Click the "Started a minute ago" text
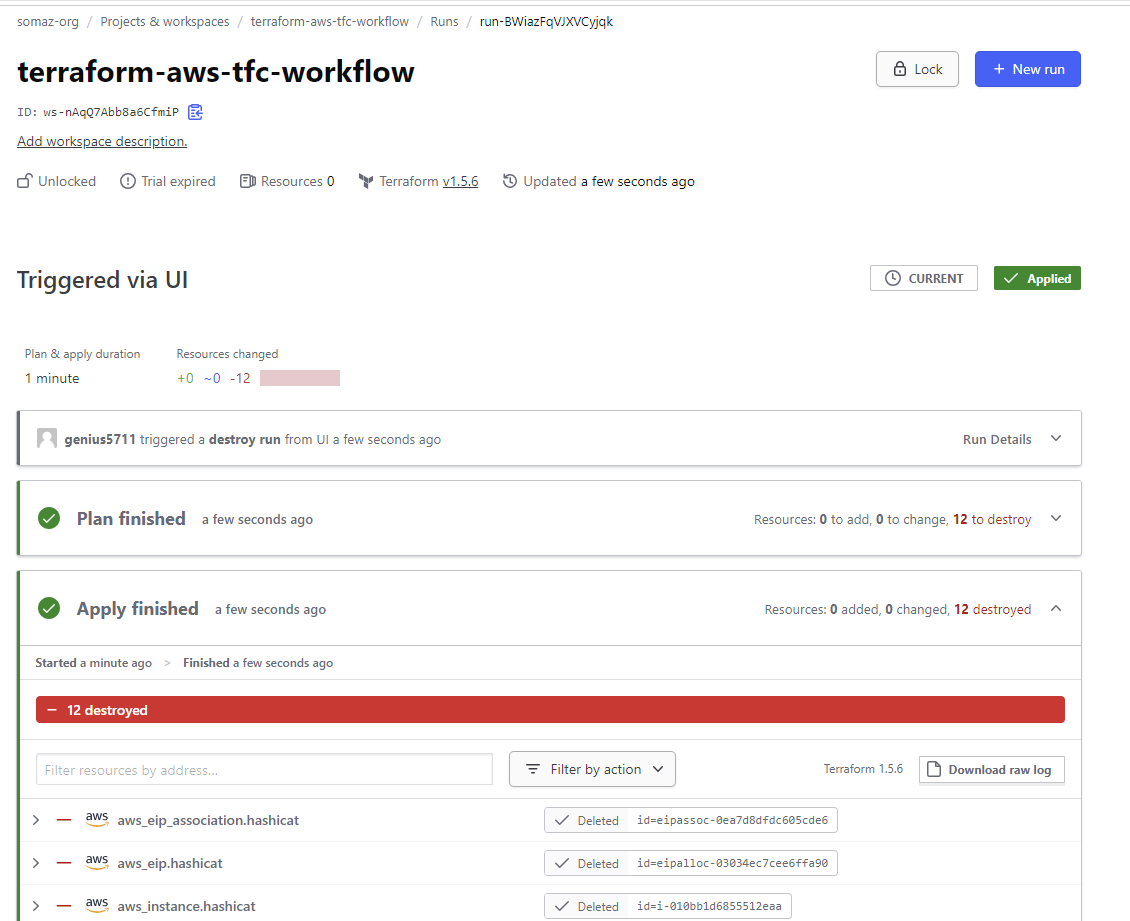This screenshot has height=921, width=1130. [94, 662]
